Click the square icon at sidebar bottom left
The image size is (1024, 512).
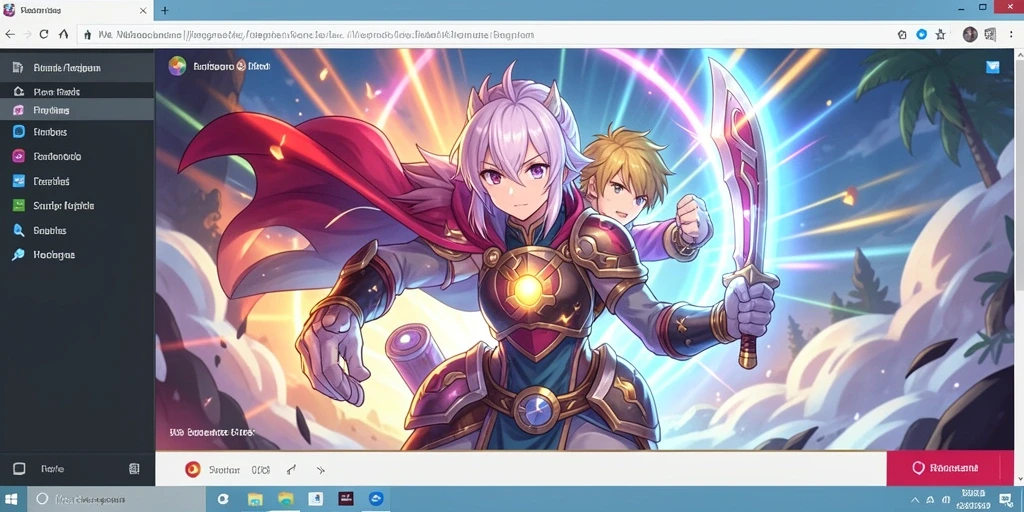19,468
